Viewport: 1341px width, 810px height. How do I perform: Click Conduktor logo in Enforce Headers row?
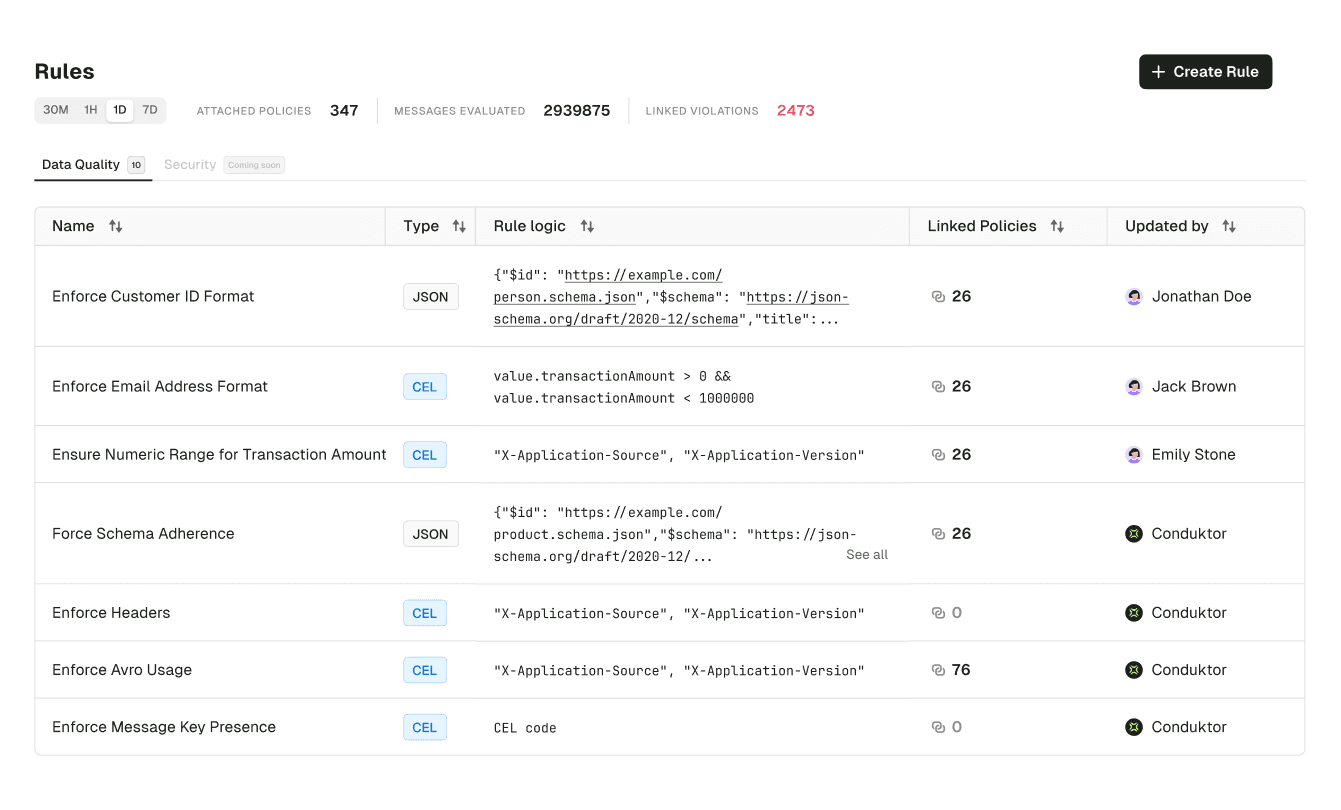tap(1134, 613)
